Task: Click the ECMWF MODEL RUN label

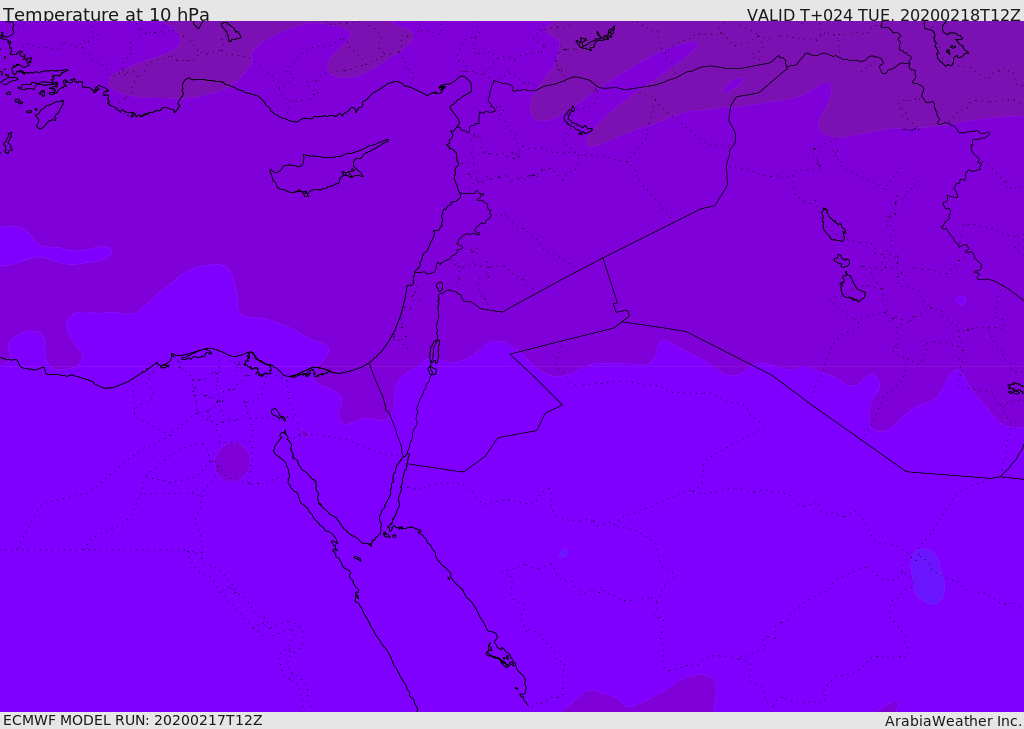Action: pyautogui.click(x=132, y=720)
